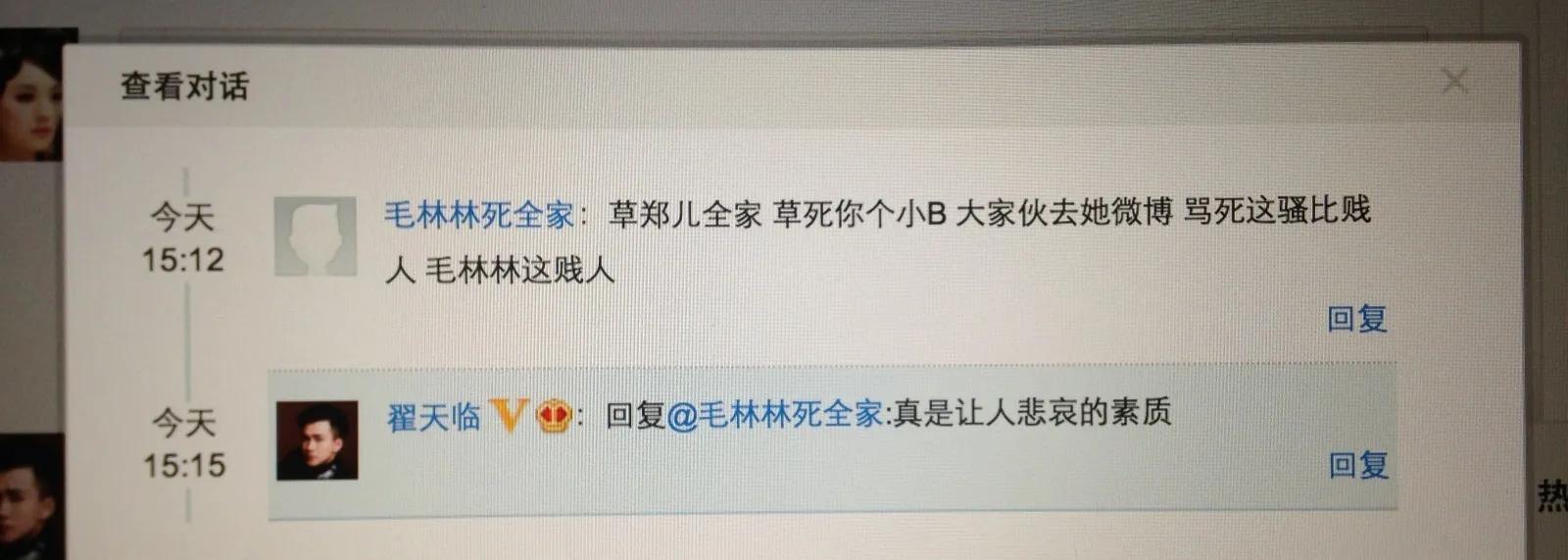Click the partially visible 热 text
The image size is (1568, 560).
click(1552, 495)
